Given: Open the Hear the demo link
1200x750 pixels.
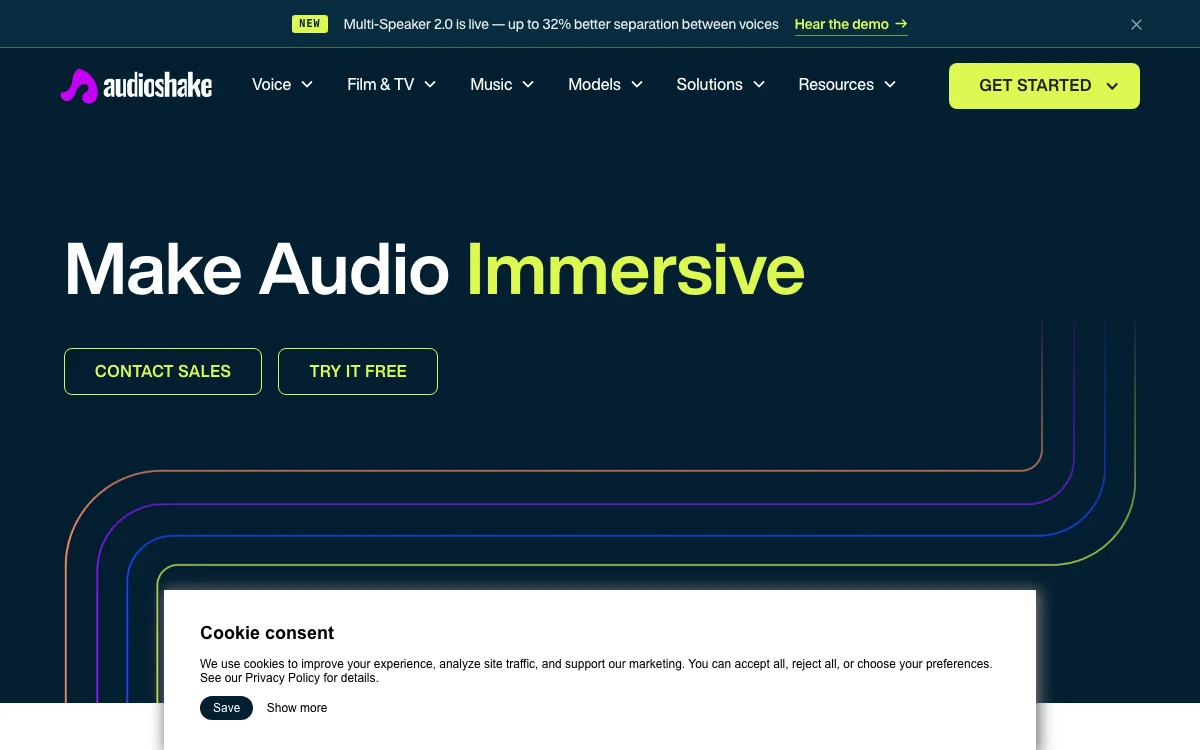Looking at the screenshot, I should 851,24.
